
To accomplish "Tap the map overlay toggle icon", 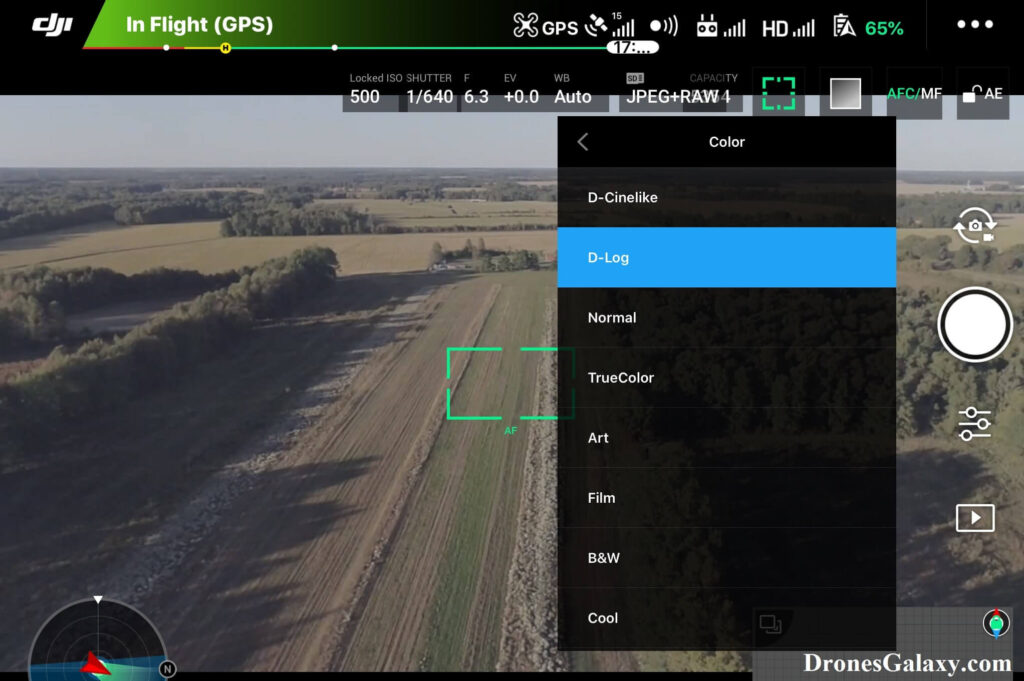I will point(771,624).
